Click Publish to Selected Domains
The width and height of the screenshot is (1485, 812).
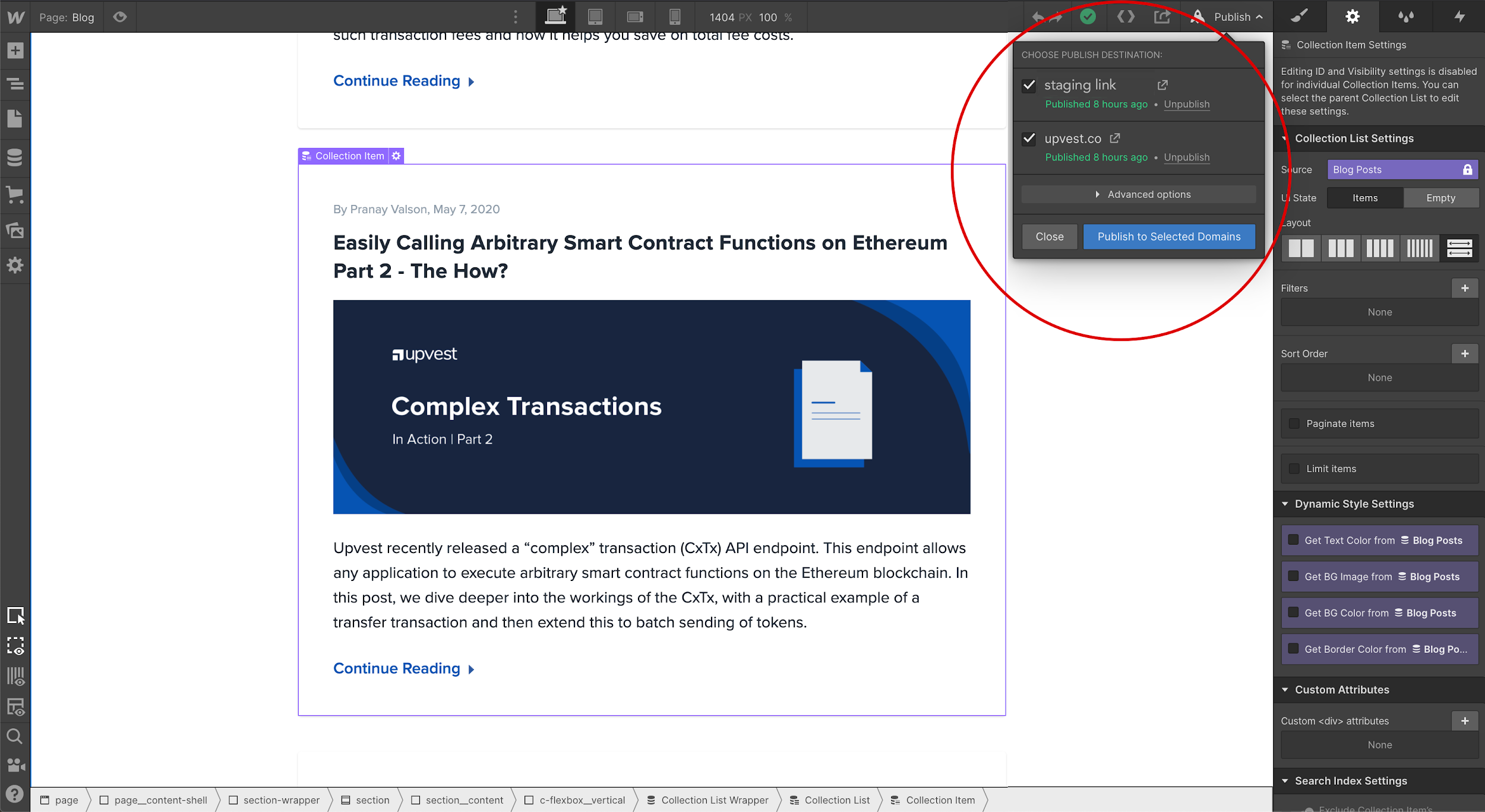click(x=1169, y=236)
